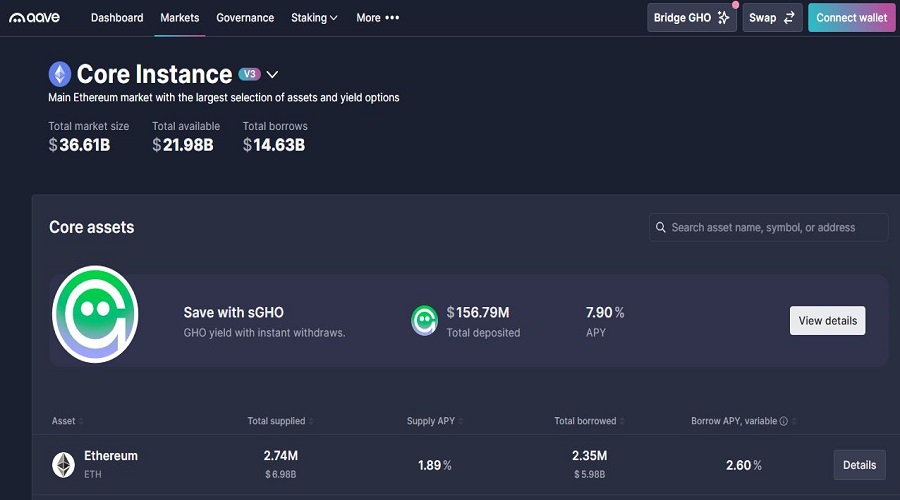
Task: Click the $156.79M total deposited value
Action: pos(478,312)
